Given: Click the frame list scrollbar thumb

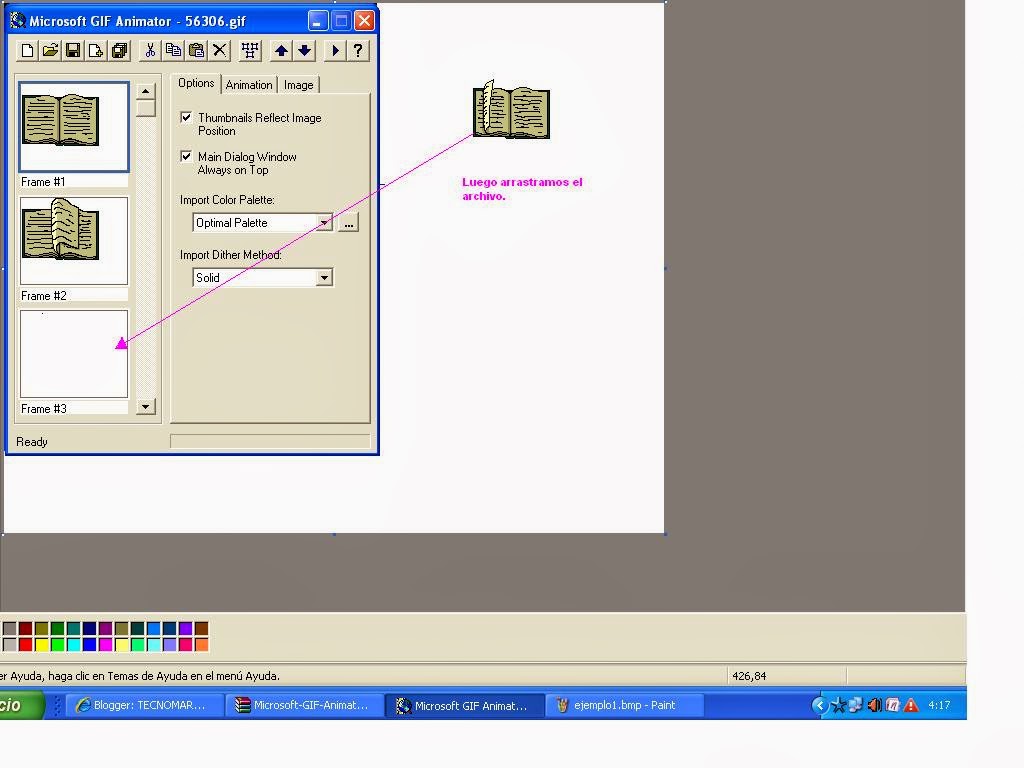Looking at the screenshot, I should coord(146,108).
